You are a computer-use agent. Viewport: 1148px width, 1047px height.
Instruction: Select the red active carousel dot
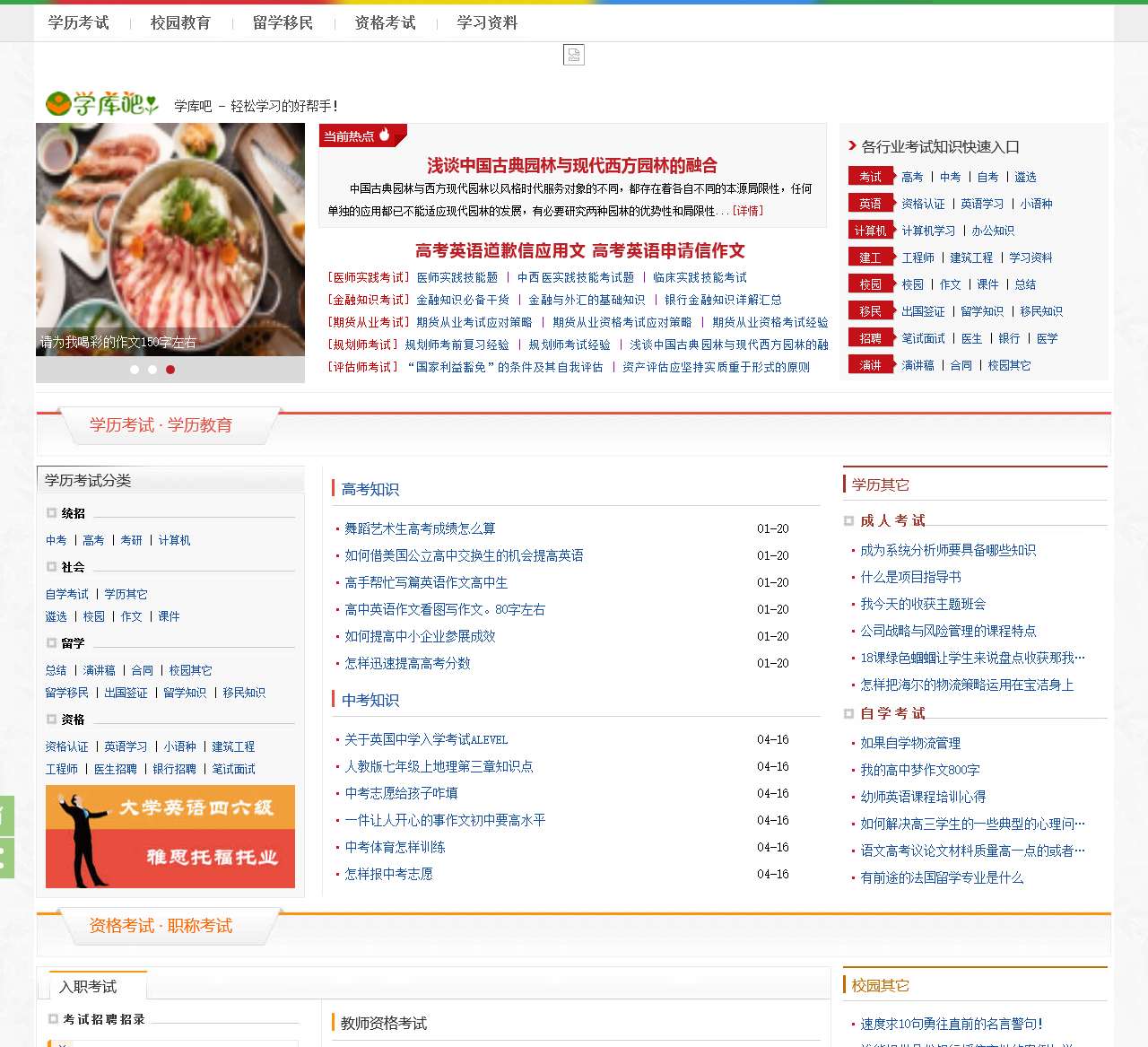170,370
